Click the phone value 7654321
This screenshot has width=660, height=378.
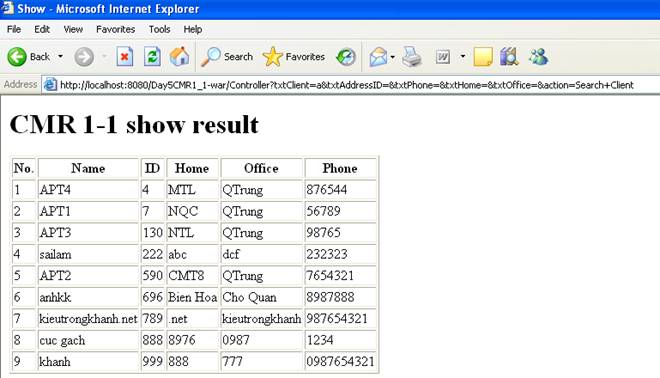pos(330,276)
